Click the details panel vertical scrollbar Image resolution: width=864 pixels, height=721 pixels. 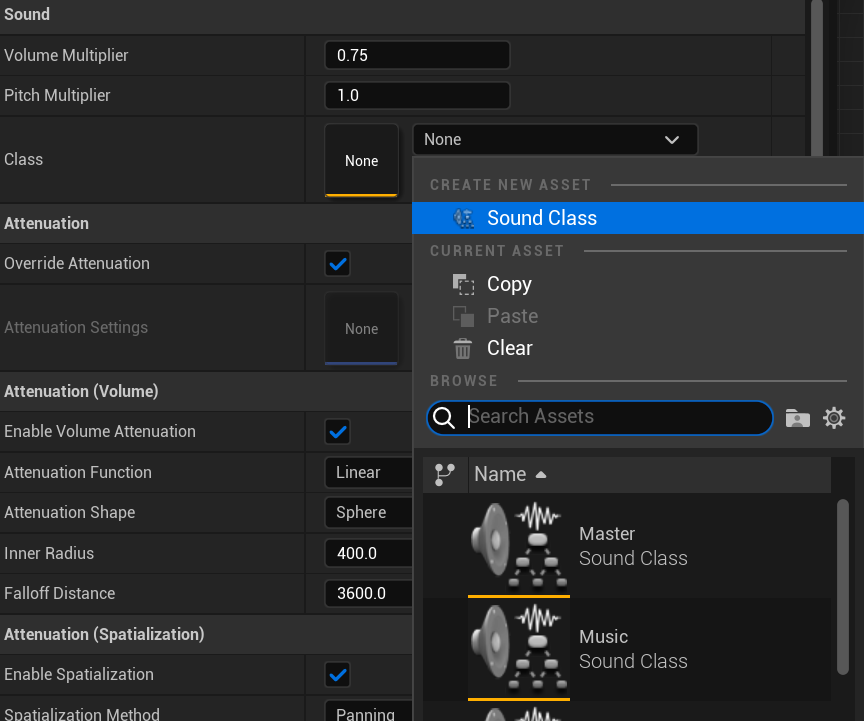tap(817, 77)
